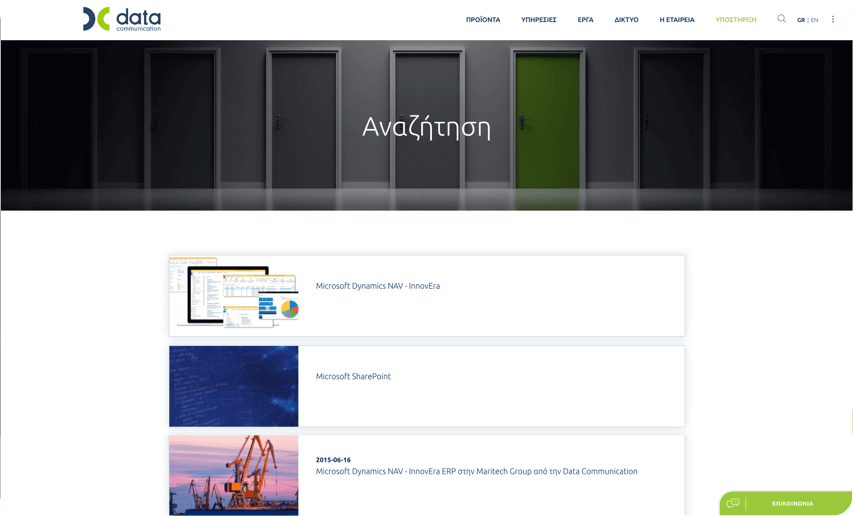Open the three-dot more menu
The image size is (853, 516).
coord(832,19)
